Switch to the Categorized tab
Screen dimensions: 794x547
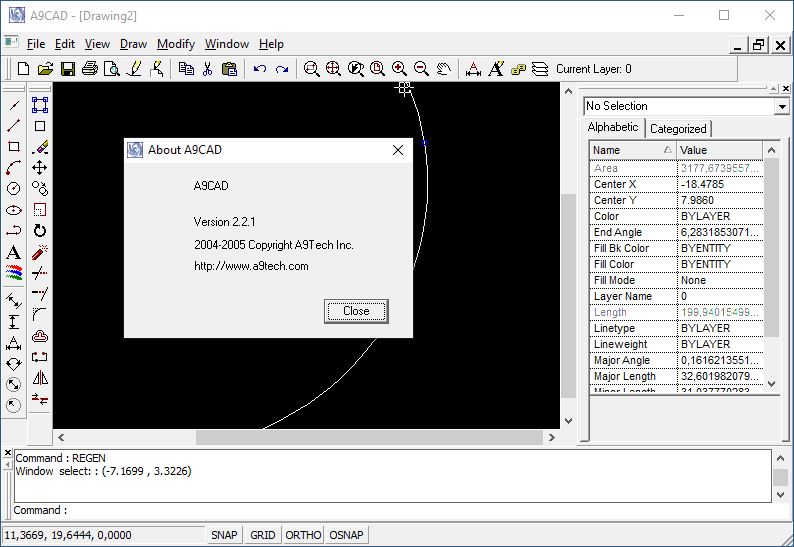[x=678, y=129]
